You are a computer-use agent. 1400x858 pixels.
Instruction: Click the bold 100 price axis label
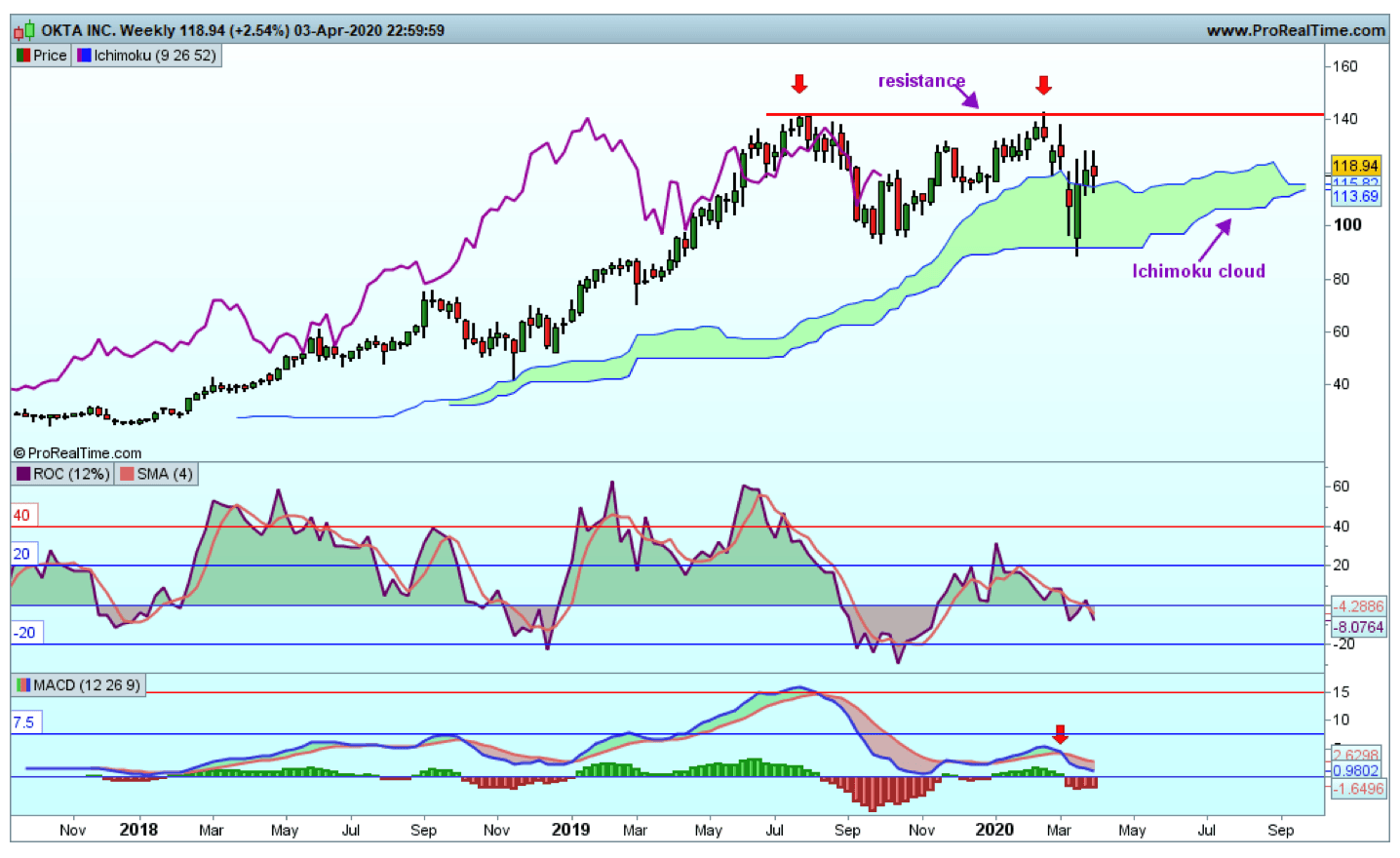point(1347,225)
